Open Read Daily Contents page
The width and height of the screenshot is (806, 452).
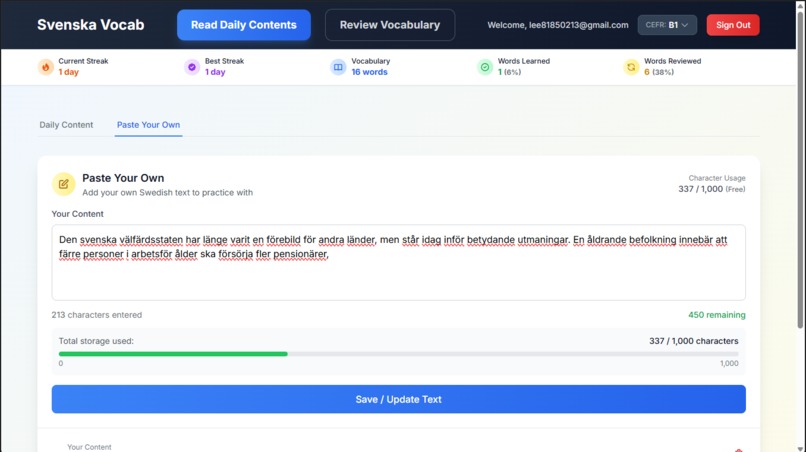coord(244,25)
